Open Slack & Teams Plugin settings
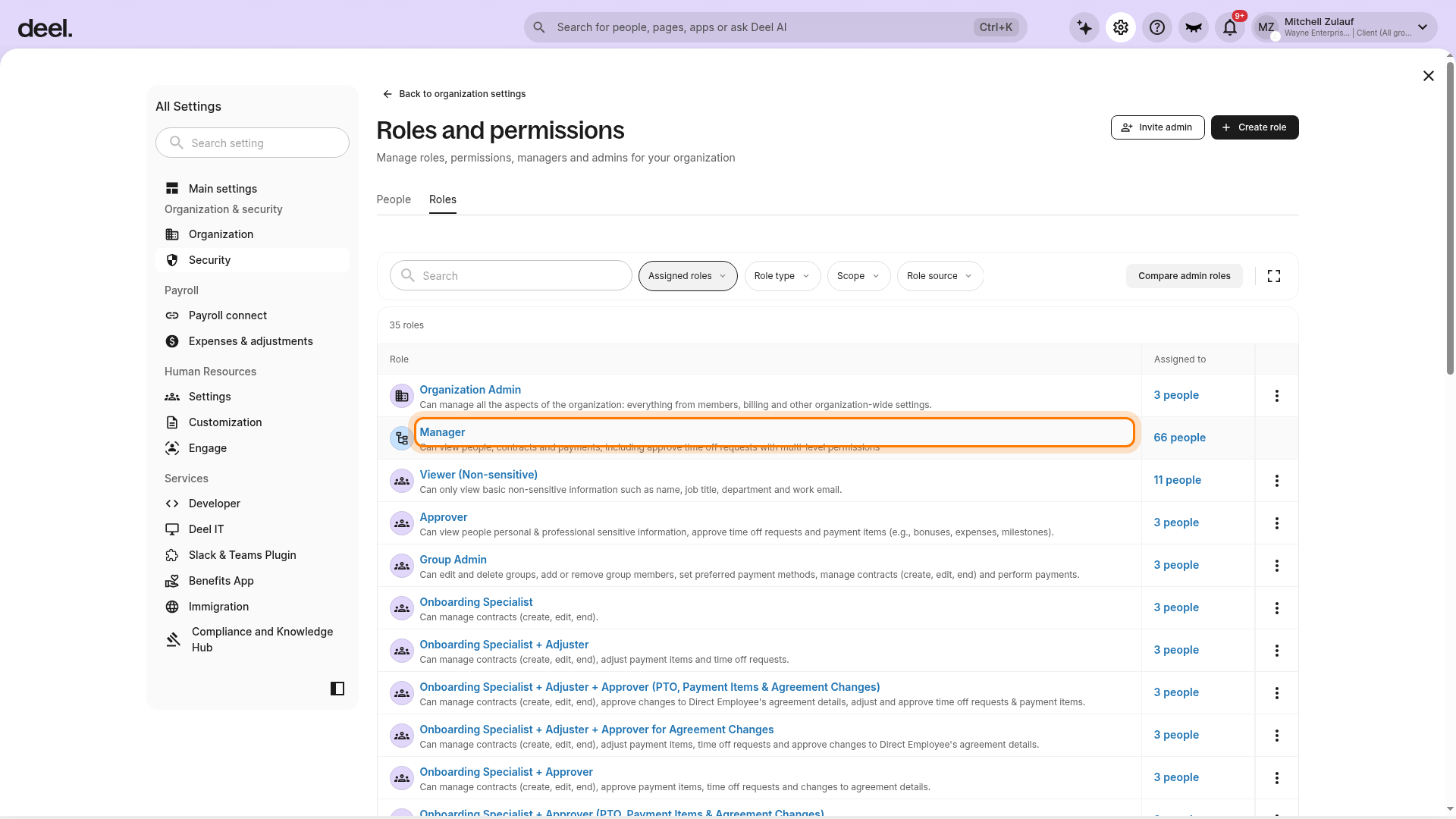The image size is (1456, 819). (253, 555)
